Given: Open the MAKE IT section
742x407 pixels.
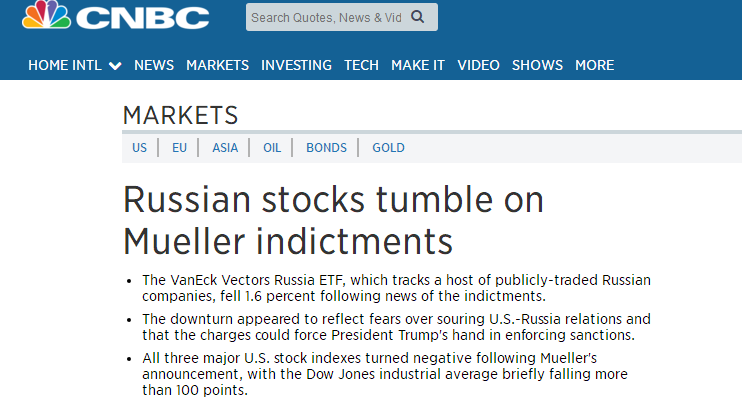Looking at the screenshot, I should click(x=418, y=65).
